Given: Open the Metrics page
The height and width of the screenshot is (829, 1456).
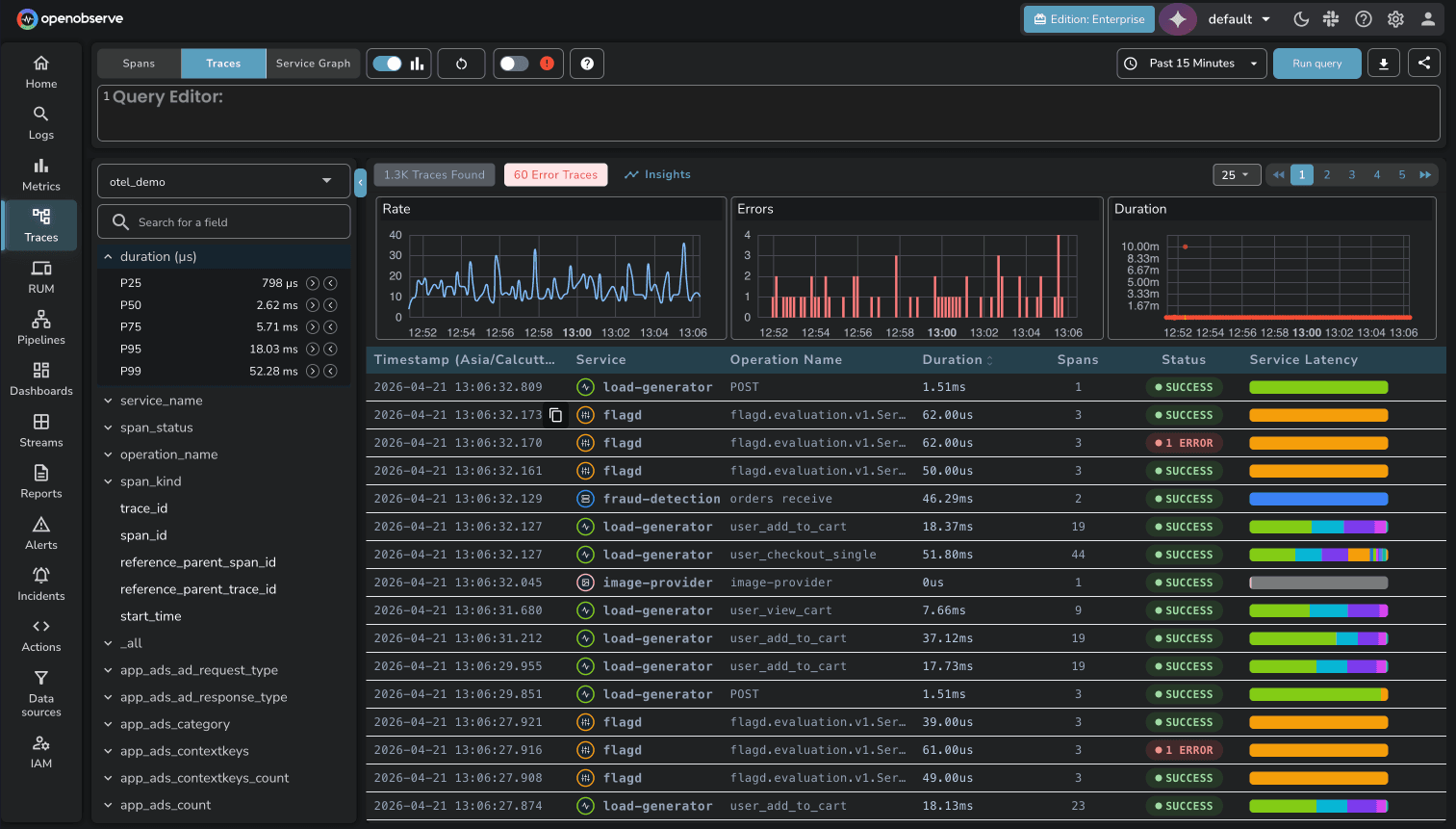Looking at the screenshot, I should click(x=40, y=174).
